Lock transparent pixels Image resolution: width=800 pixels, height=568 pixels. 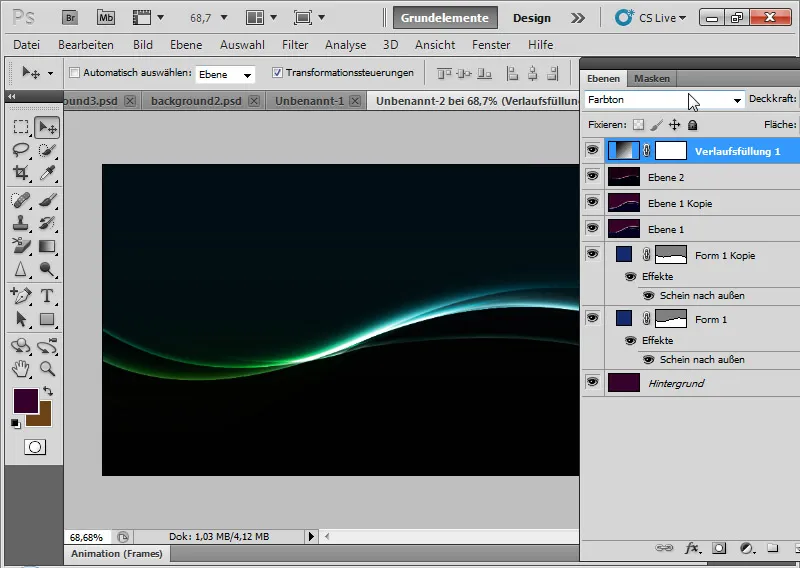[638, 125]
